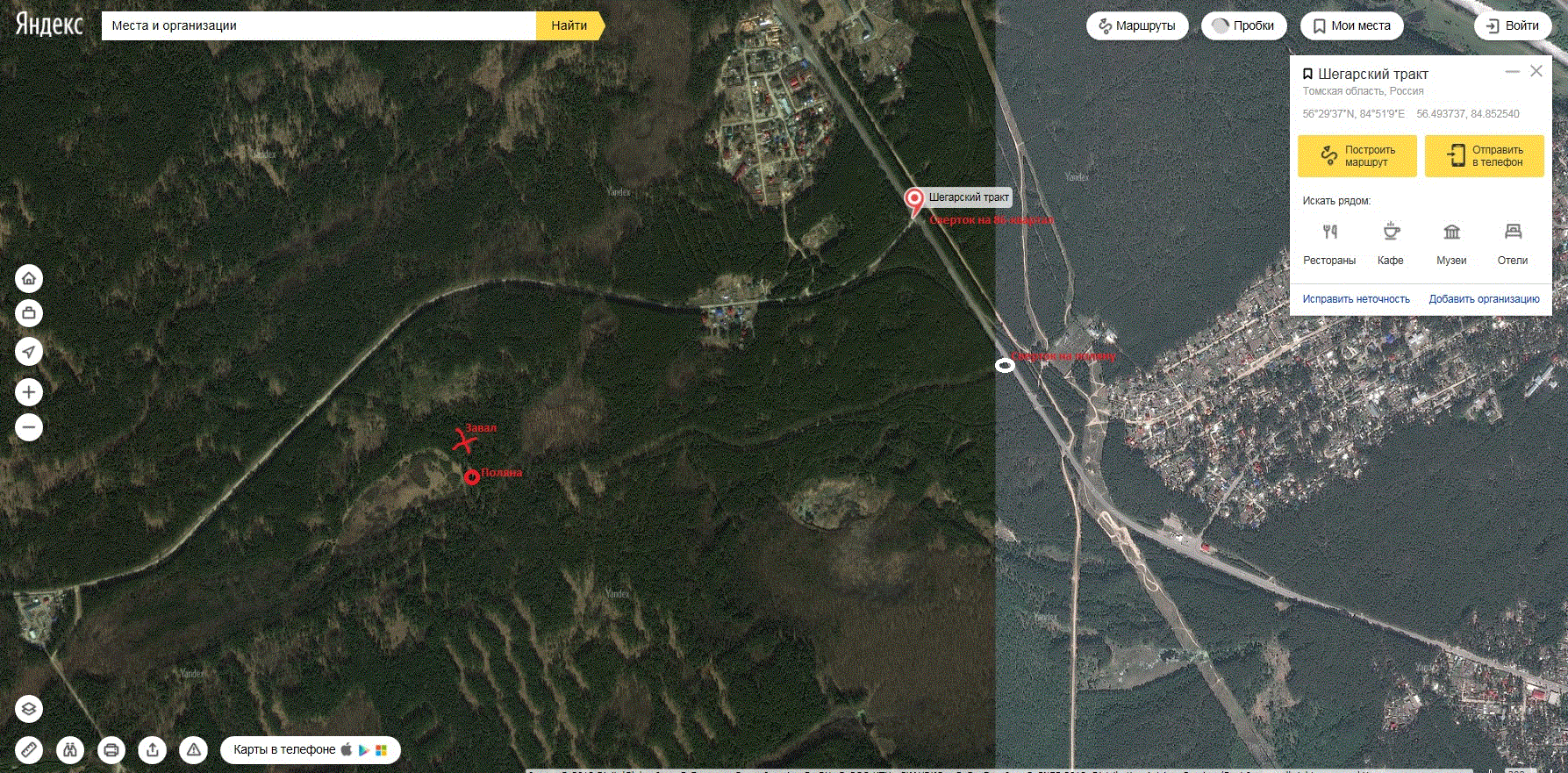Viewport: 1568px width, 773px height.
Task: Zoom out with the minus button
Action: coord(29,427)
